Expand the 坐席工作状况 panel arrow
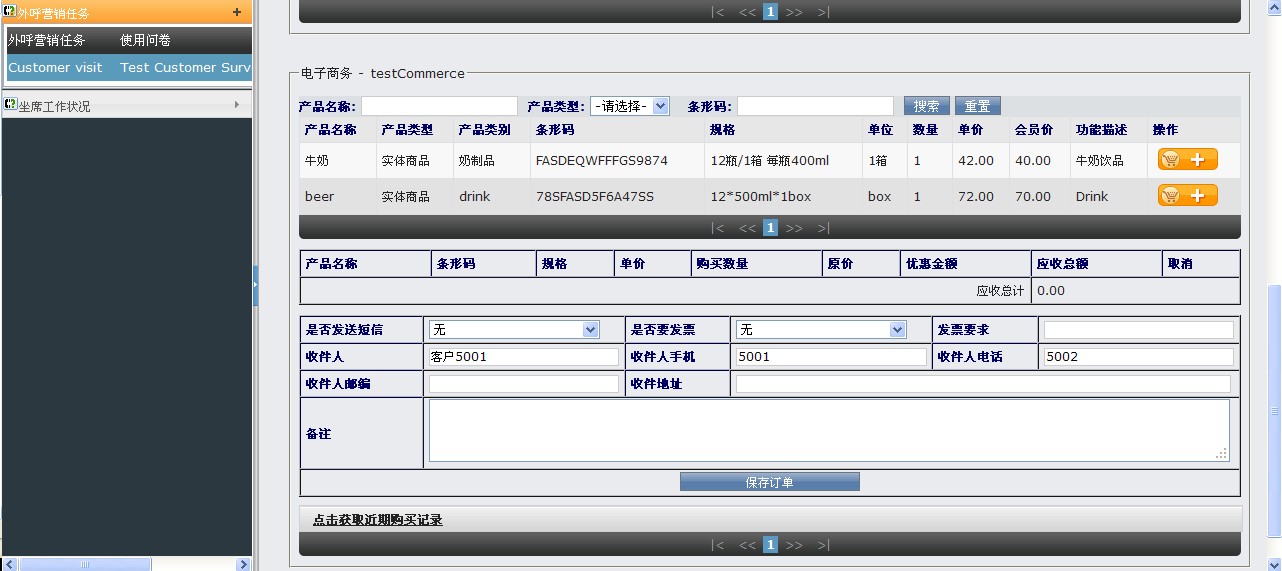This screenshot has width=1282, height=571. pyautogui.click(x=237, y=105)
